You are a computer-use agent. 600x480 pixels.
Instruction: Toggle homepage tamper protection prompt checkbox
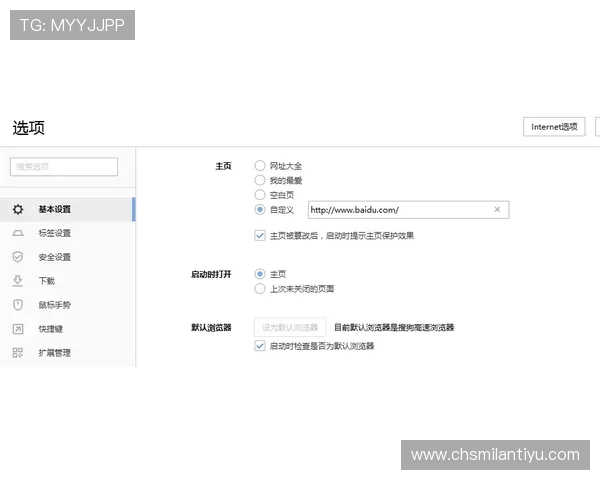260,235
